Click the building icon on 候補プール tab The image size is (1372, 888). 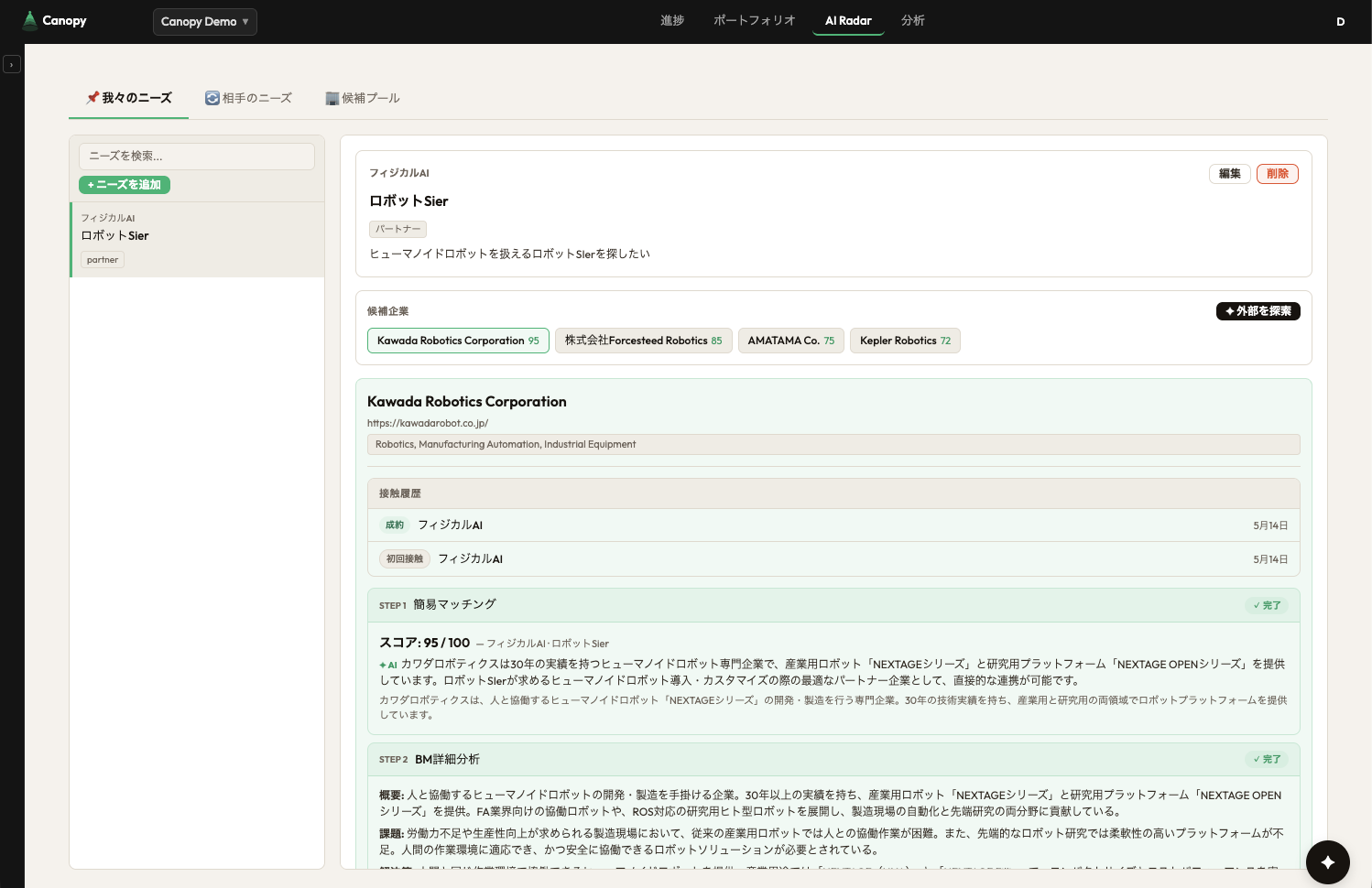pyautogui.click(x=332, y=98)
